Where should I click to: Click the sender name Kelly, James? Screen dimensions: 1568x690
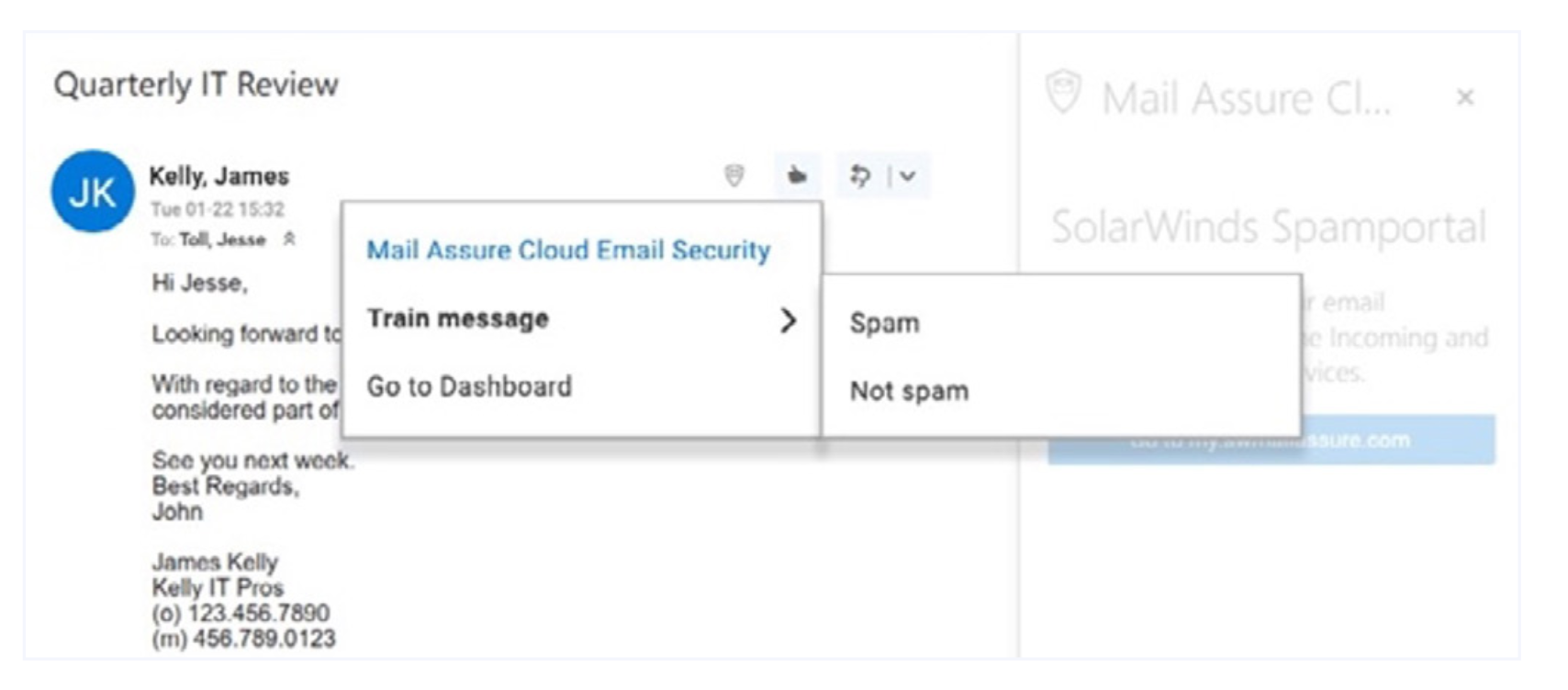pyautogui.click(x=218, y=176)
